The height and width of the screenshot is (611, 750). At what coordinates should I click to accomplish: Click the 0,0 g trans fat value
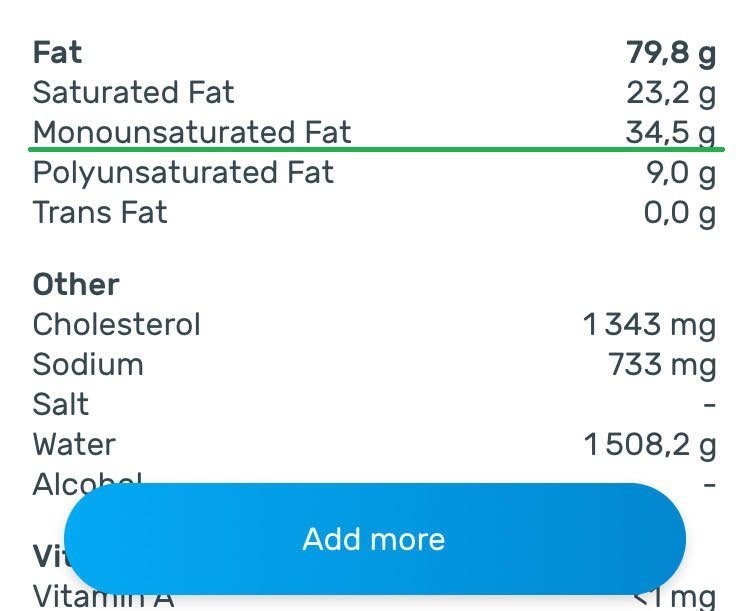[x=680, y=212]
